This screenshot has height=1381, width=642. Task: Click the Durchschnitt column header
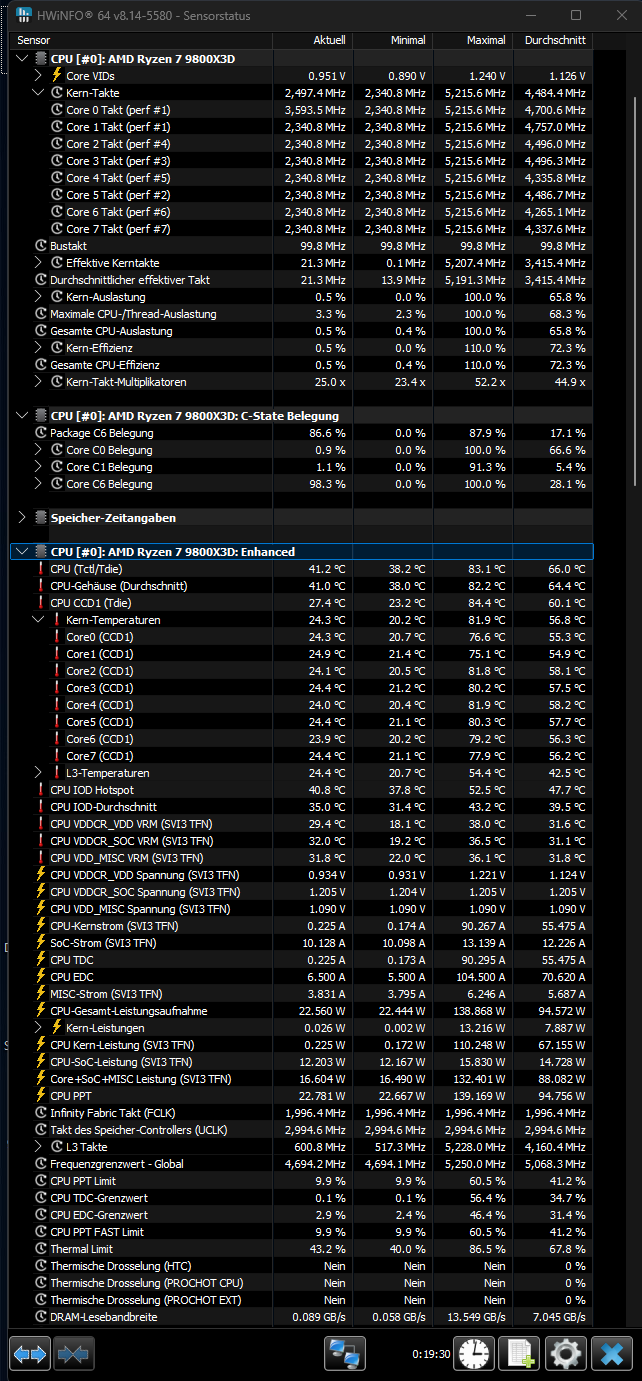552,41
